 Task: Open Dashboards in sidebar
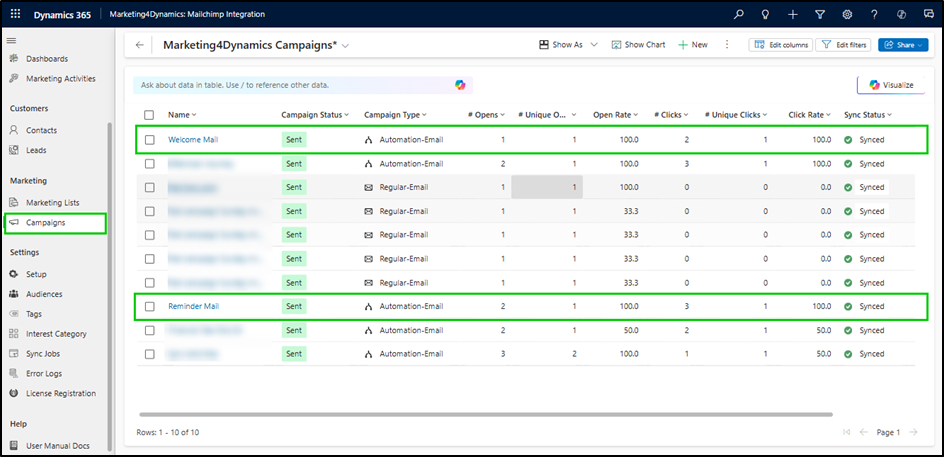(47, 59)
